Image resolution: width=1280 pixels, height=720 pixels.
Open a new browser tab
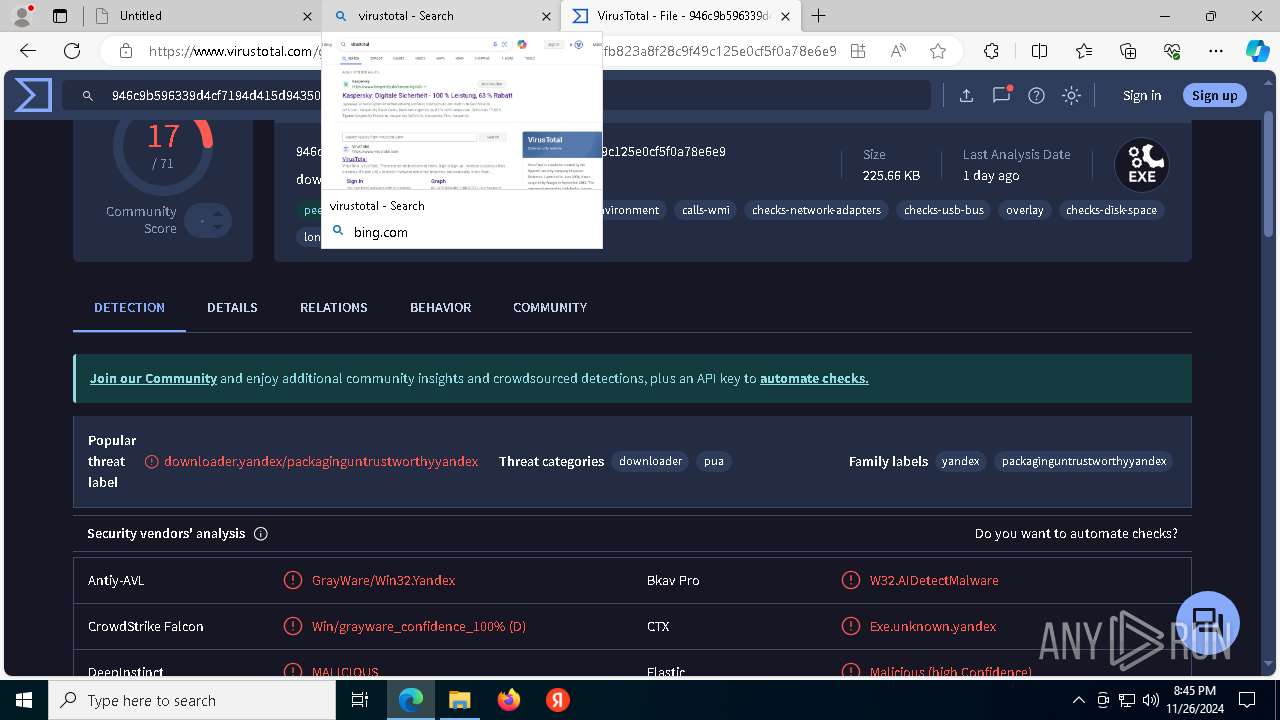pyautogui.click(x=819, y=16)
